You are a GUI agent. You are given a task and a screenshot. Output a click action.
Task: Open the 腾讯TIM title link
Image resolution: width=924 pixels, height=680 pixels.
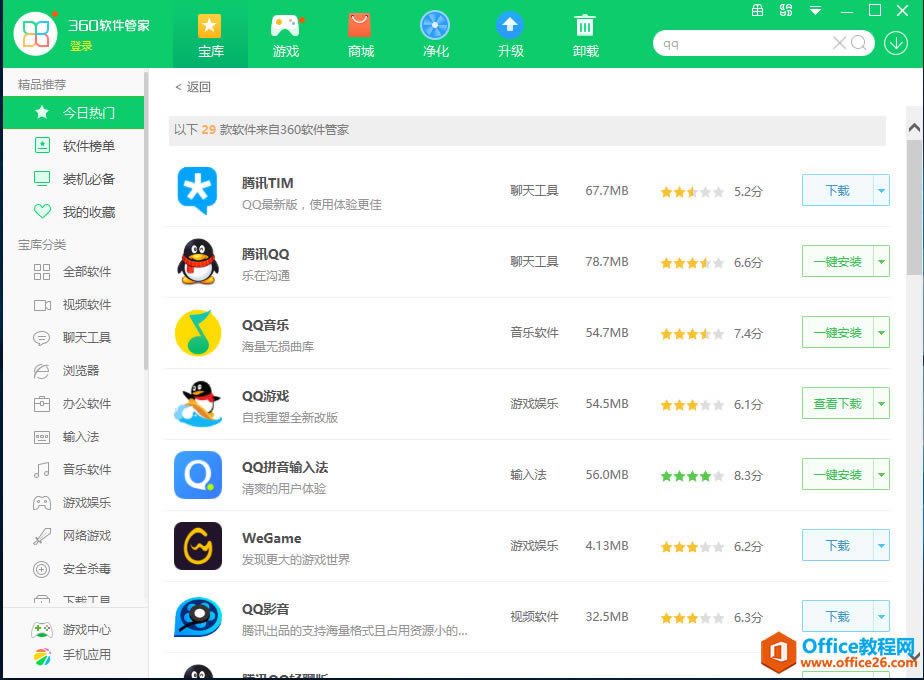point(268,183)
